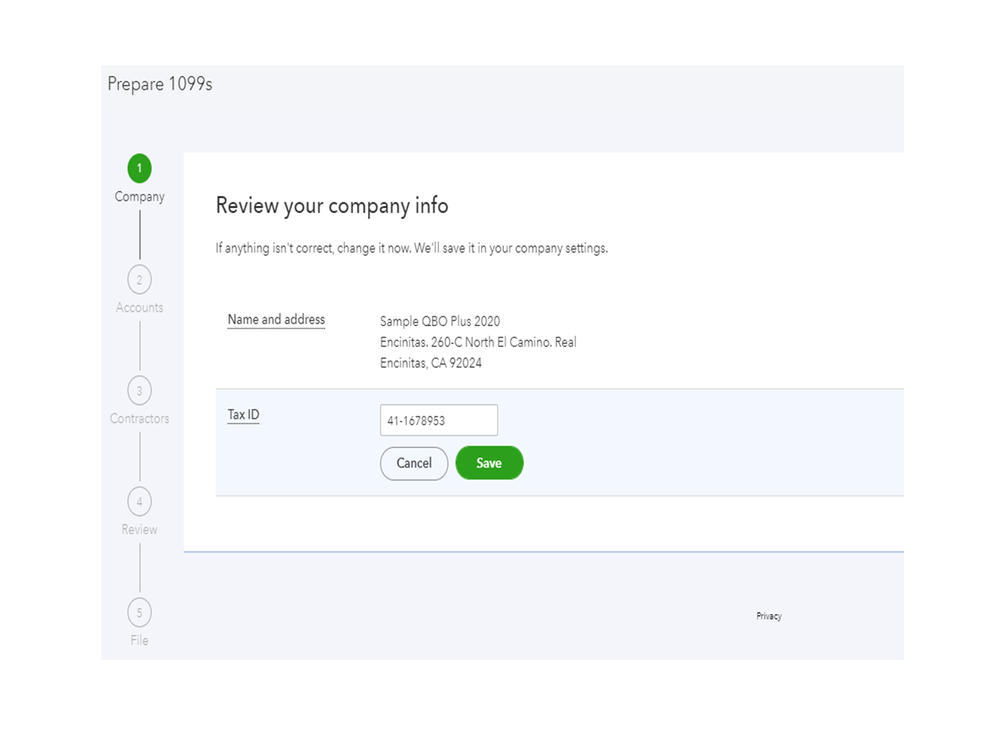The image size is (999, 749).
Task: Click the Prepare 1099s page title
Action: coord(160,85)
